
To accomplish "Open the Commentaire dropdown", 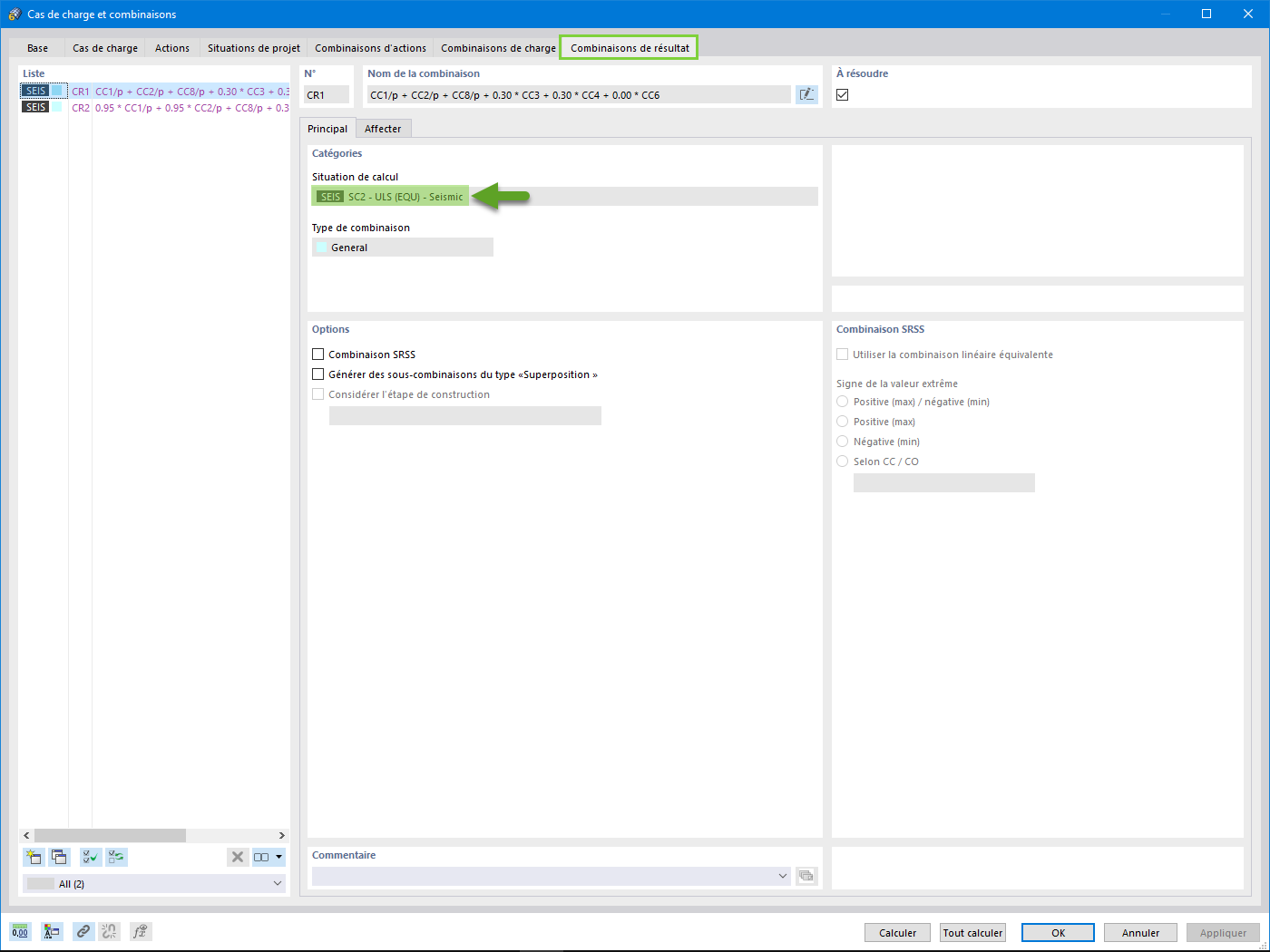I will (x=783, y=876).
